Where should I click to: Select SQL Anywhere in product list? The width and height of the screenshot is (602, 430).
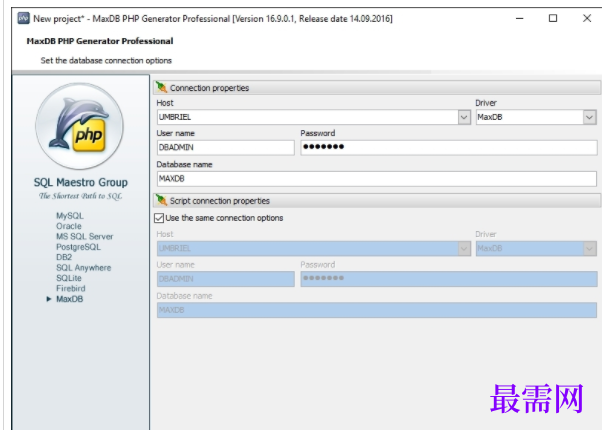pyautogui.click(x=83, y=268)
